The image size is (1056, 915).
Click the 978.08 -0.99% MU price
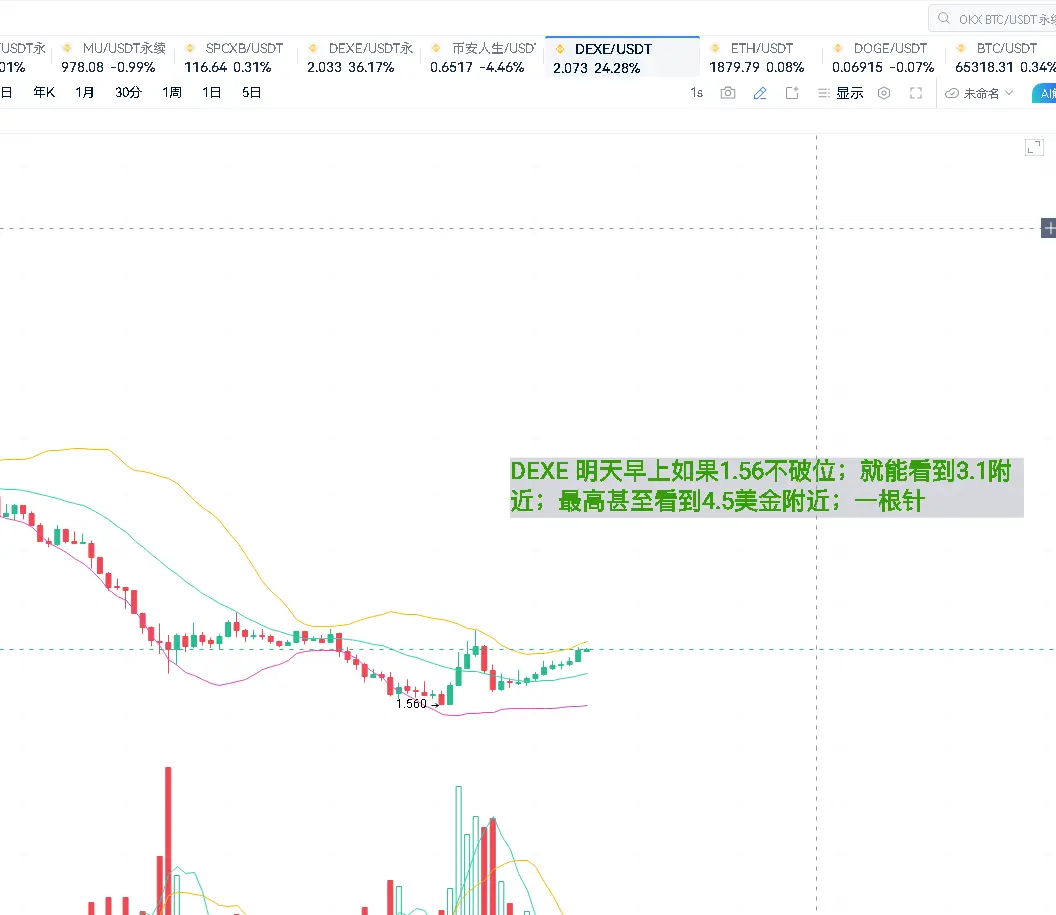pos(108,67)
